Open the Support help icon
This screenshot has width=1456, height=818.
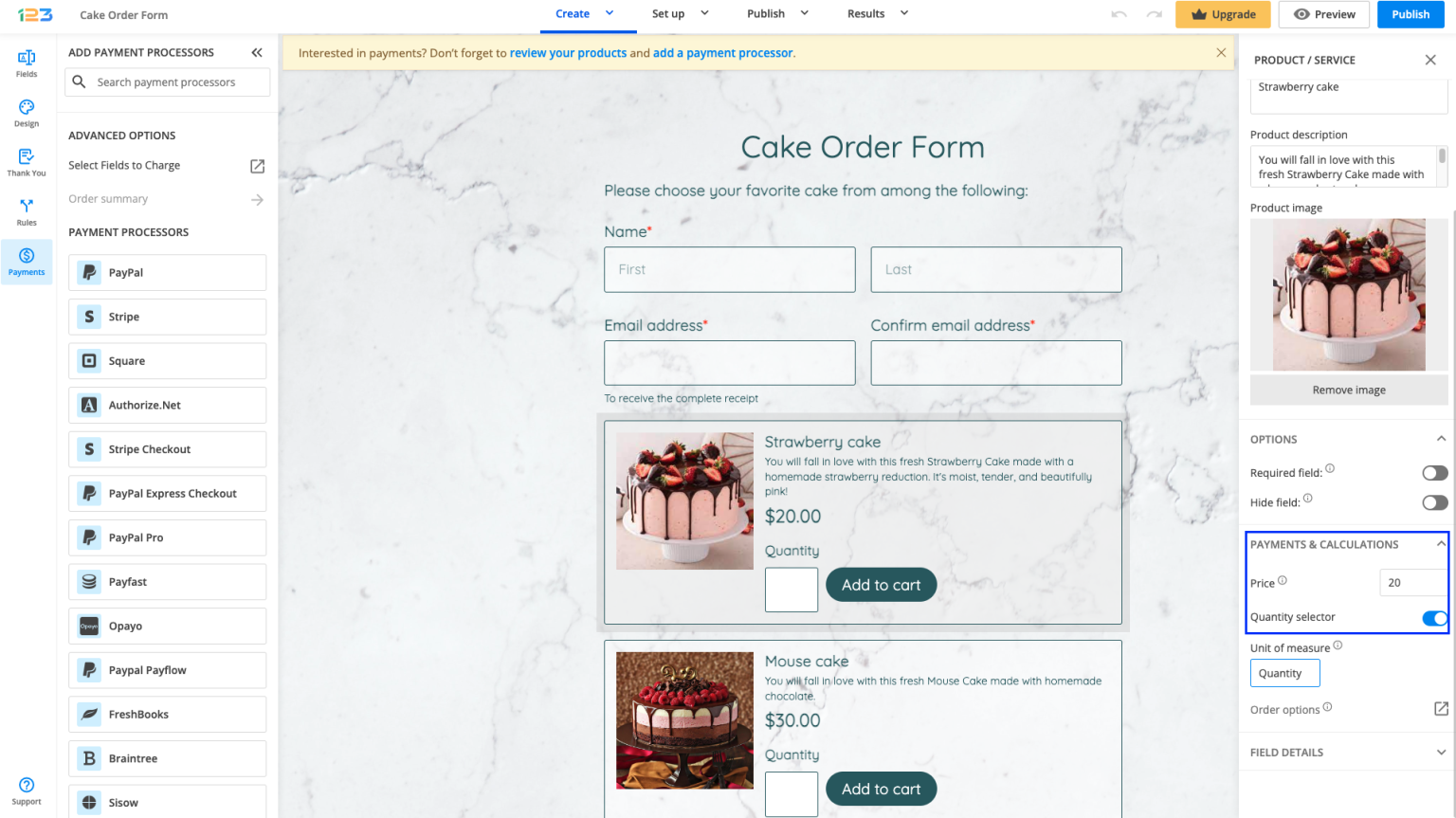27,791
